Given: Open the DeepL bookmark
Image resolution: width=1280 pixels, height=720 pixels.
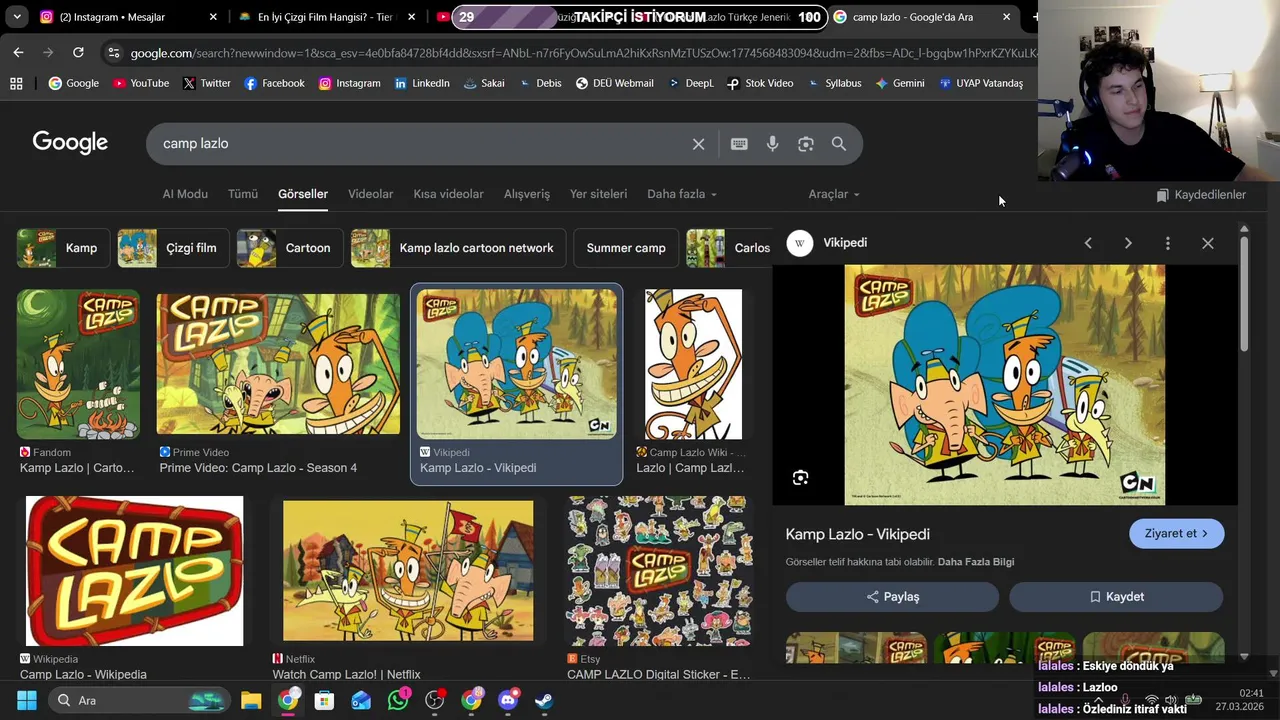Looking at the screenshot, I should tap(690, 83).
